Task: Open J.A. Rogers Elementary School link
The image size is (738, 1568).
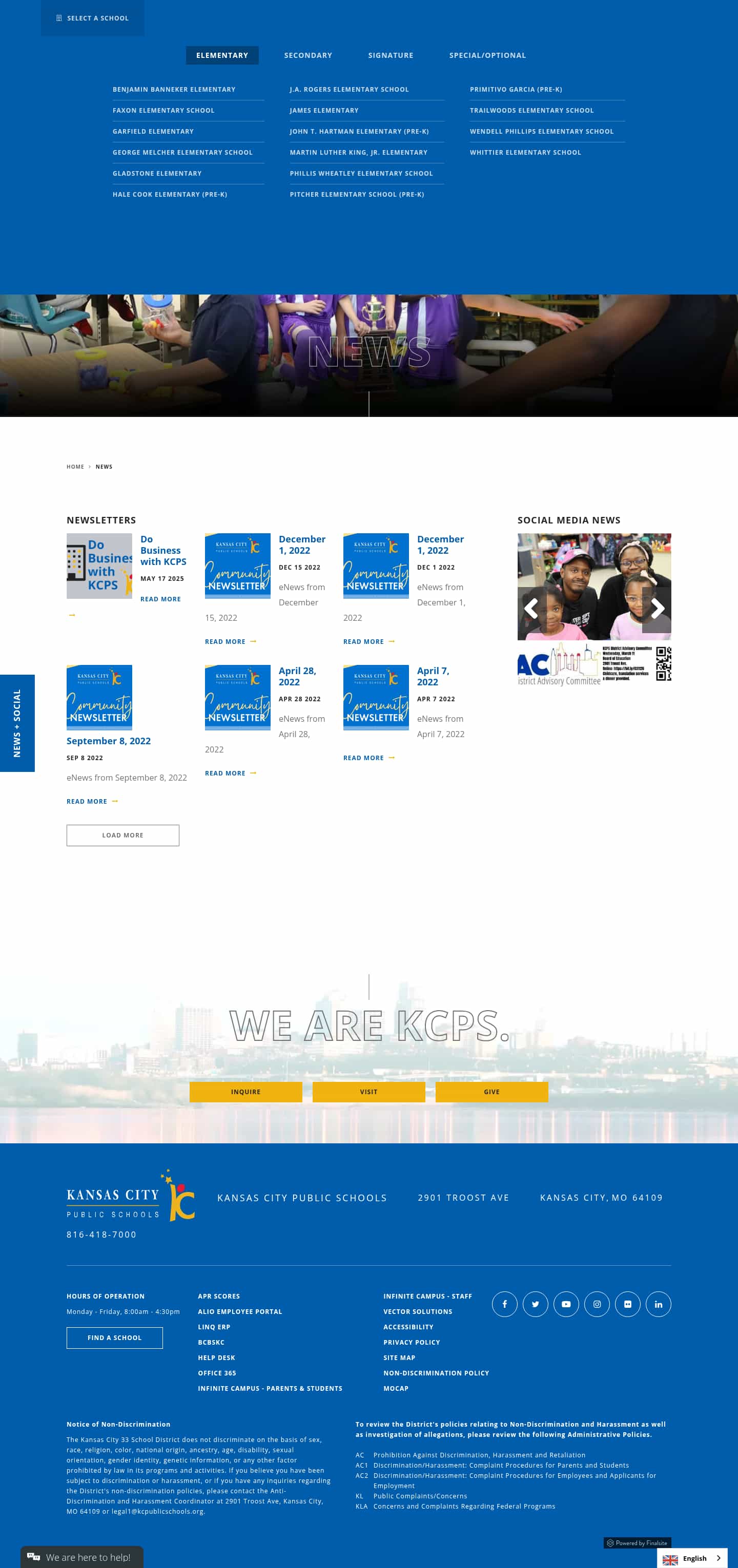Action: coord(349,90)
